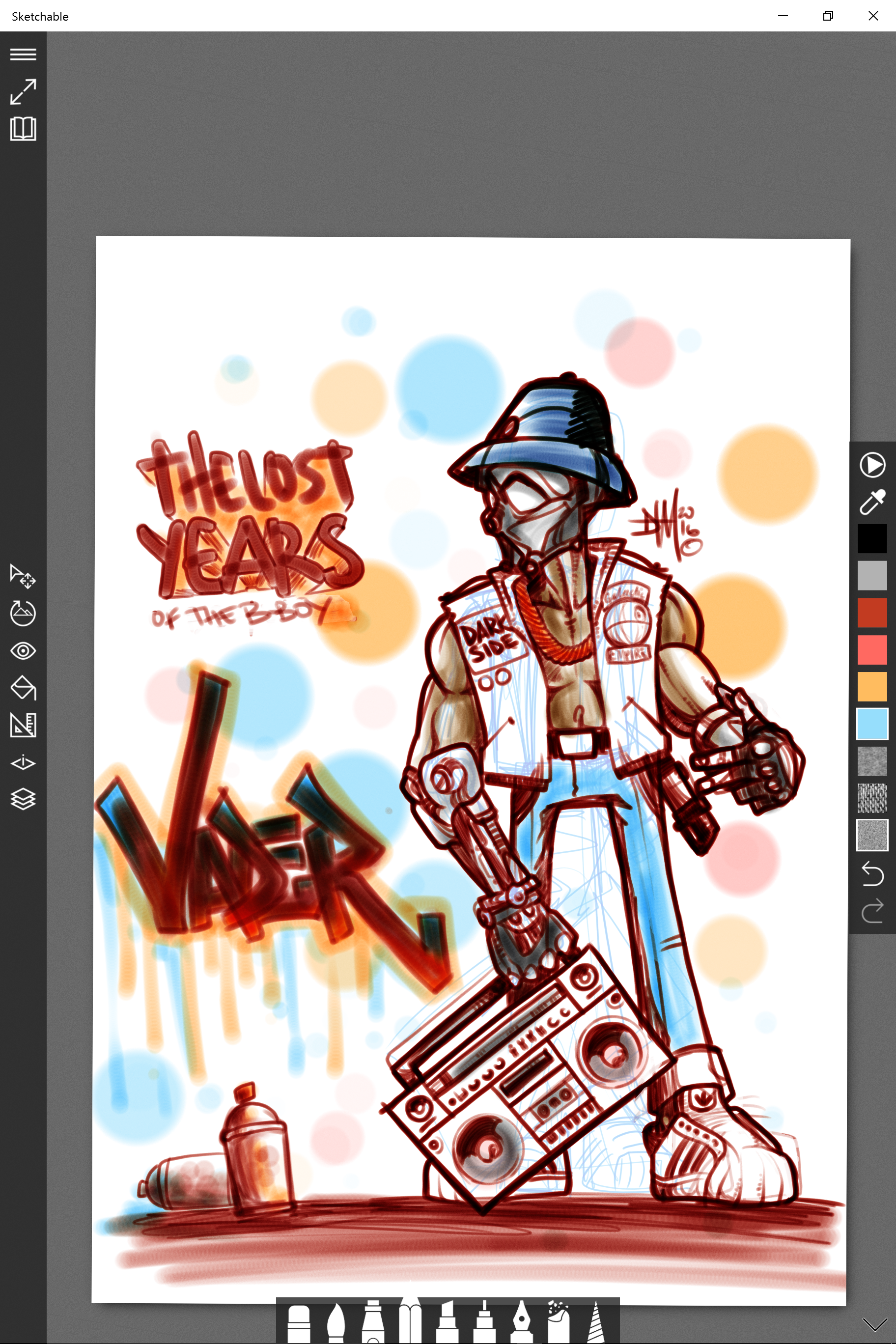The image size is (896, 1344).
Task: Choose the first gray texture swatch
Action: 872,761
